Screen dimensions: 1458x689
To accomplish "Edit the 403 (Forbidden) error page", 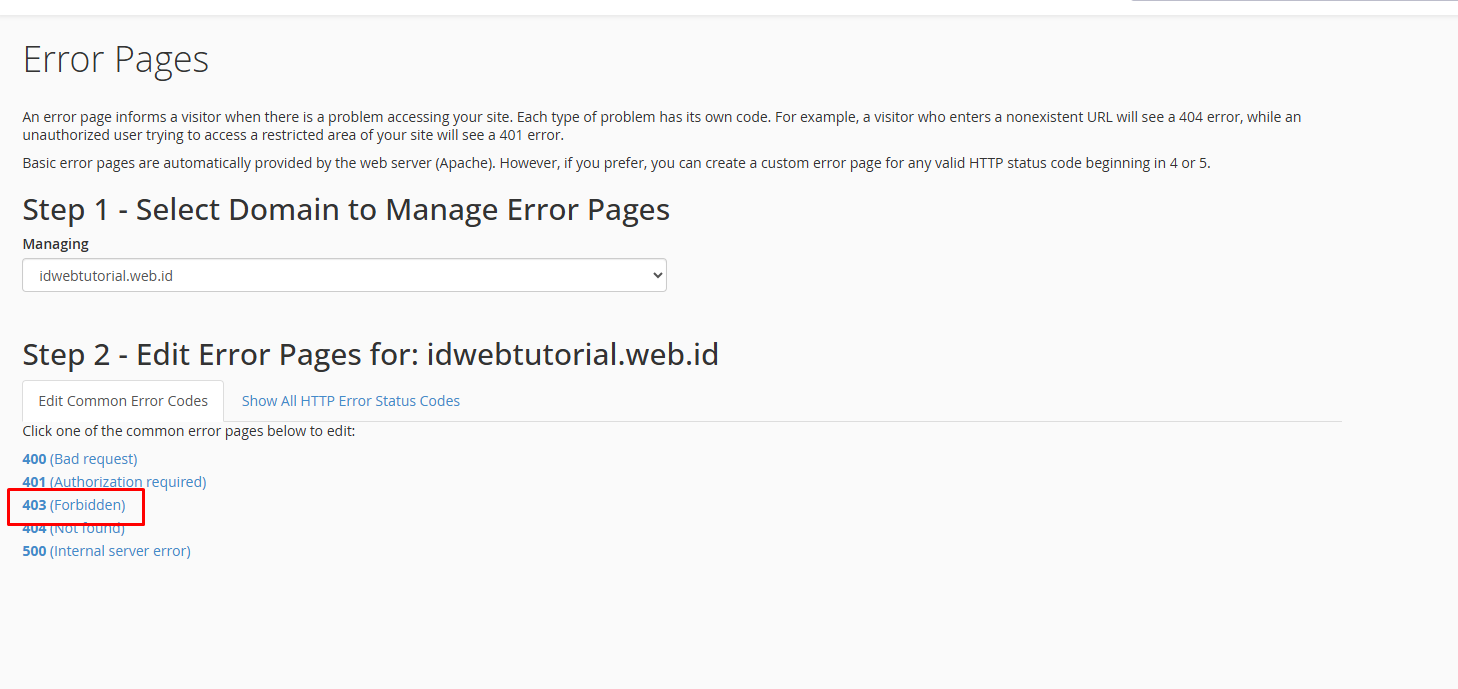I will pyautogui.click(x=74, y=505).
